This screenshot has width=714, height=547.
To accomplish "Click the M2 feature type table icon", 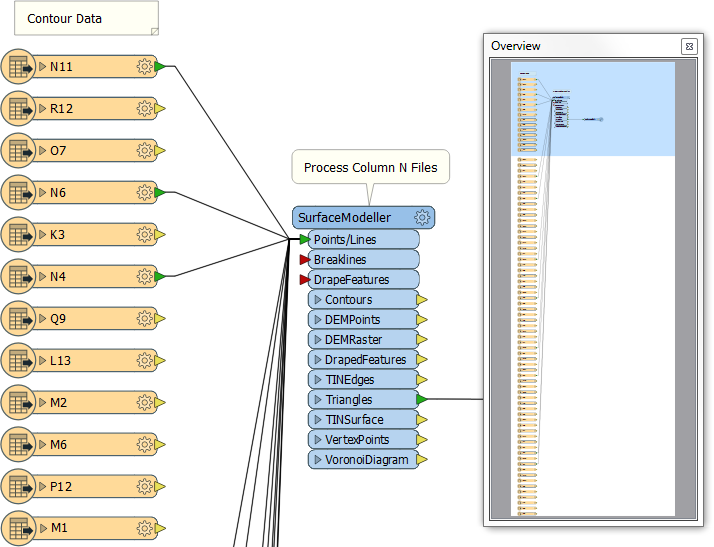I will pyautogui.click(x=18, y=403).
